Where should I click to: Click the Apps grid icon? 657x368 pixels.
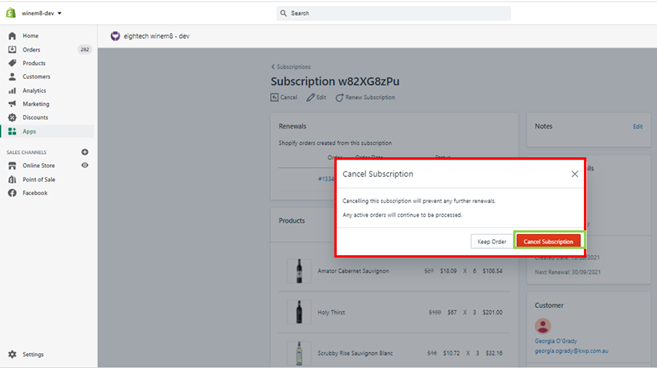(x=12, y=132)
